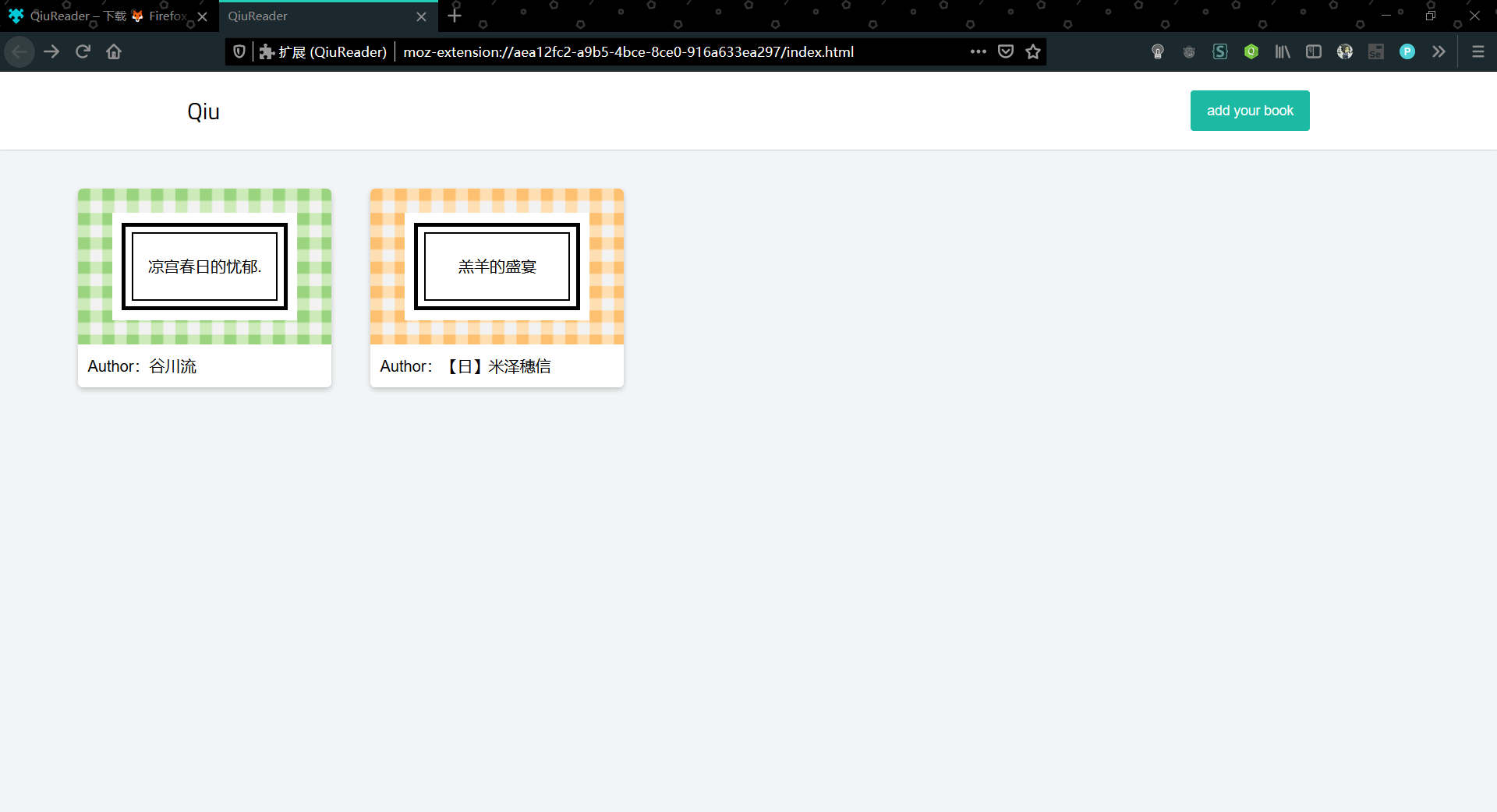
Task: Select the active QiuReader tab
Action: [328, 16]
